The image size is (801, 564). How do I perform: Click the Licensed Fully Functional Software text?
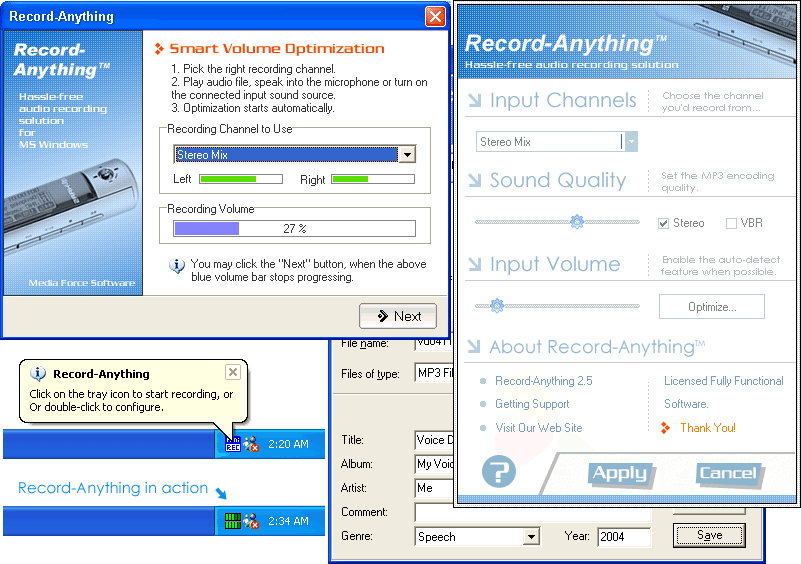pos(723,392)
